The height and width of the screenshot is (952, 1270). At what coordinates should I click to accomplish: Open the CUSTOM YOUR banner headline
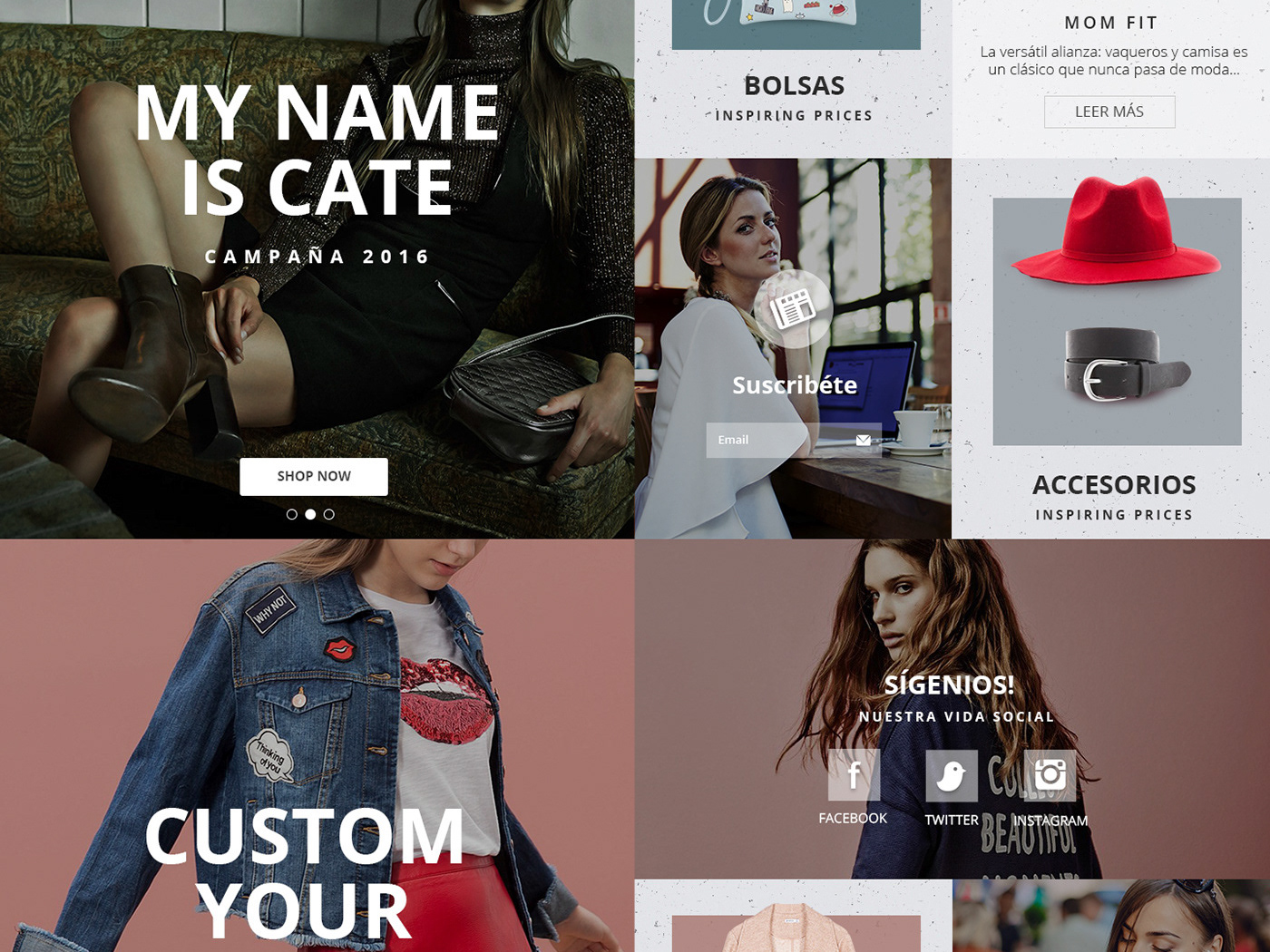pos(305,874)
